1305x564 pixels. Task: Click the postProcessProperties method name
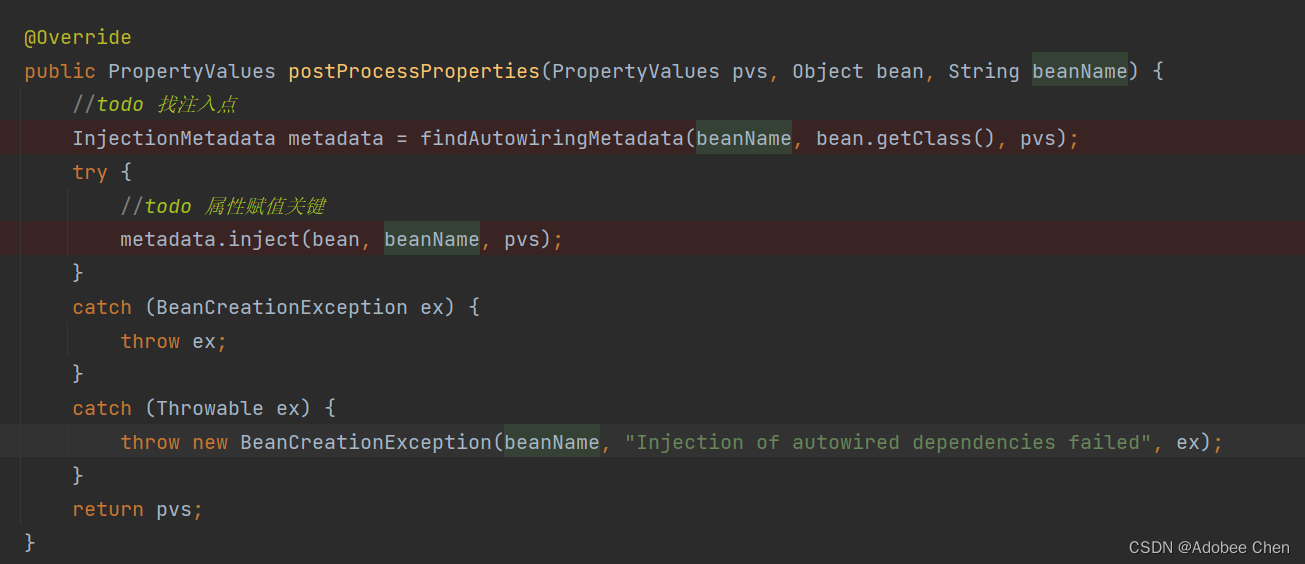(x=414, y=72)
